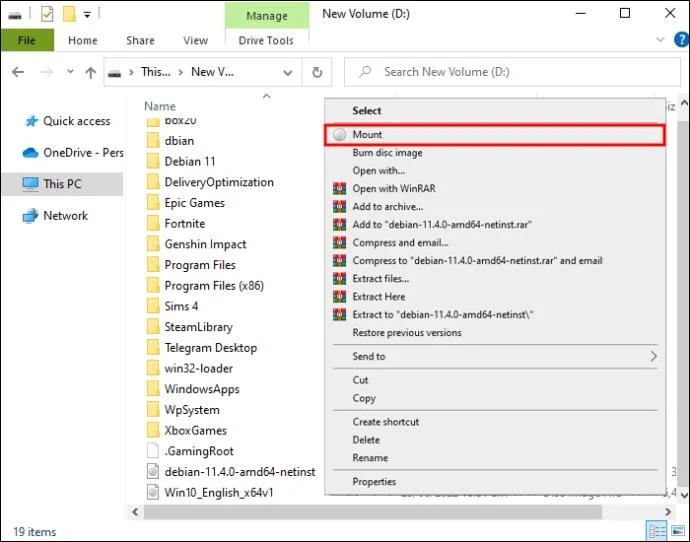690x542 pixels.
Task: Select Network in navigation pane
Action: [55, 216]
